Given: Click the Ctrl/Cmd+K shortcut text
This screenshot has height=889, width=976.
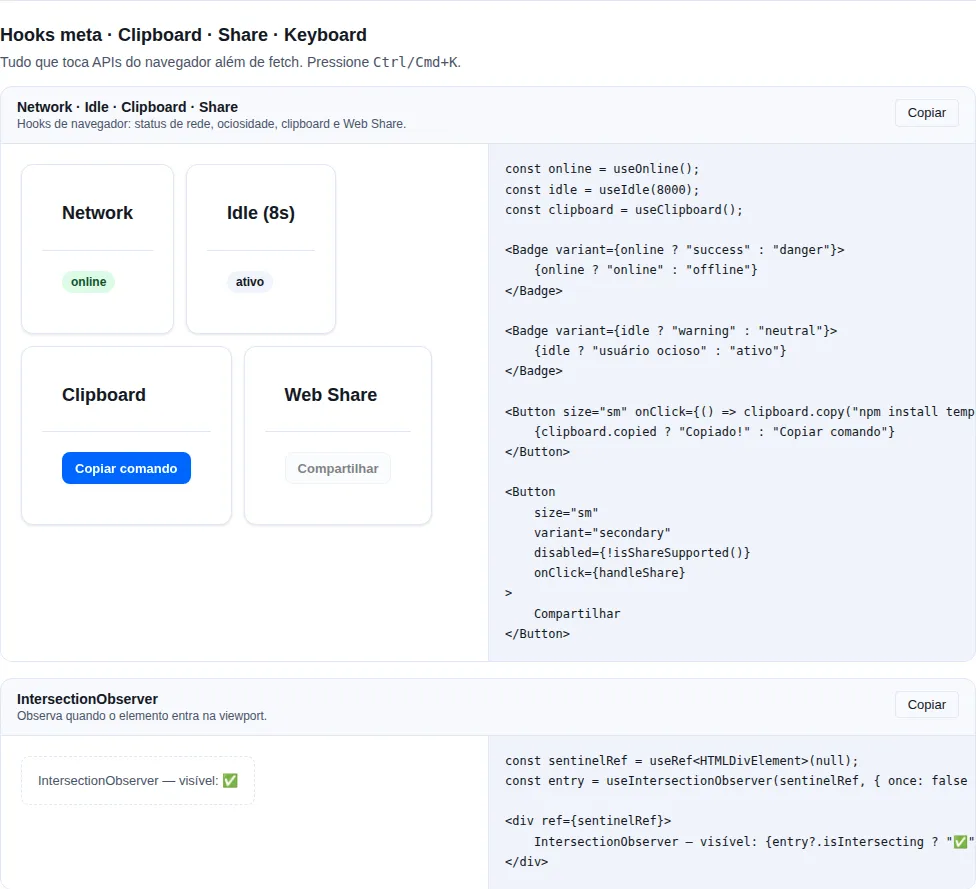Looking at the screenshot, I should pyautogui.click(x=415, y=62).
